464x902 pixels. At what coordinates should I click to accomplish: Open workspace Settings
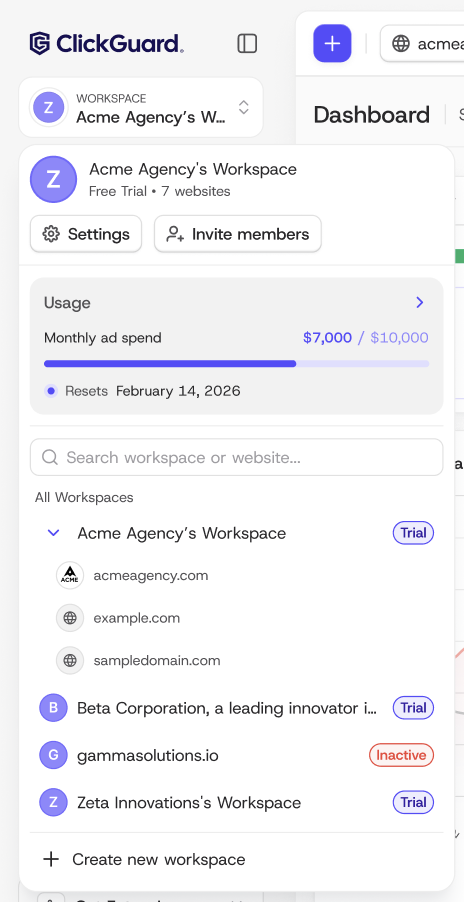(86, 234)
